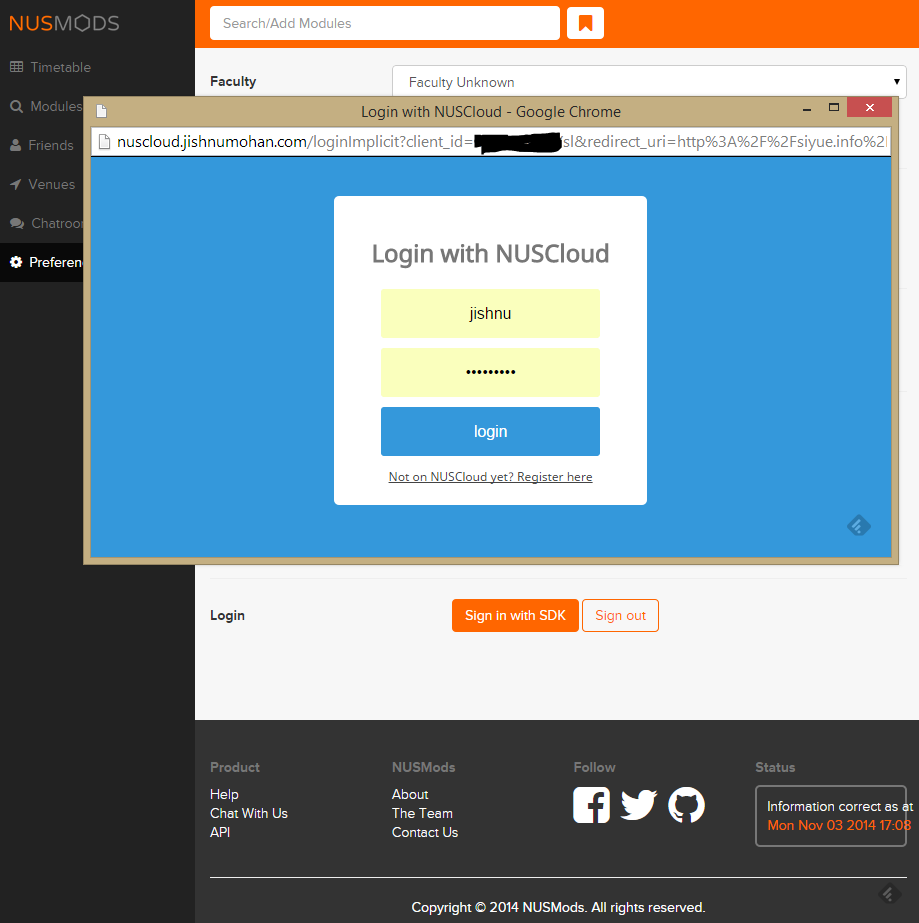The image size is (919, 923).
Task: Click the blue login button
Action: 490,431
